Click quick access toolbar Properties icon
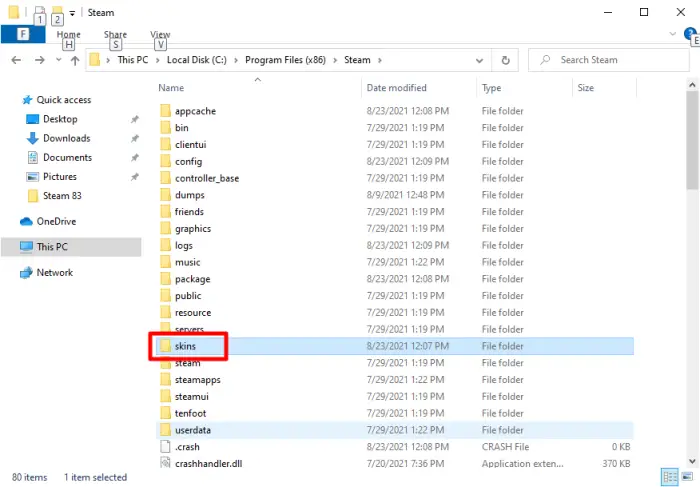Viewport: 700px width, 487px height. [x=39, y=13]
